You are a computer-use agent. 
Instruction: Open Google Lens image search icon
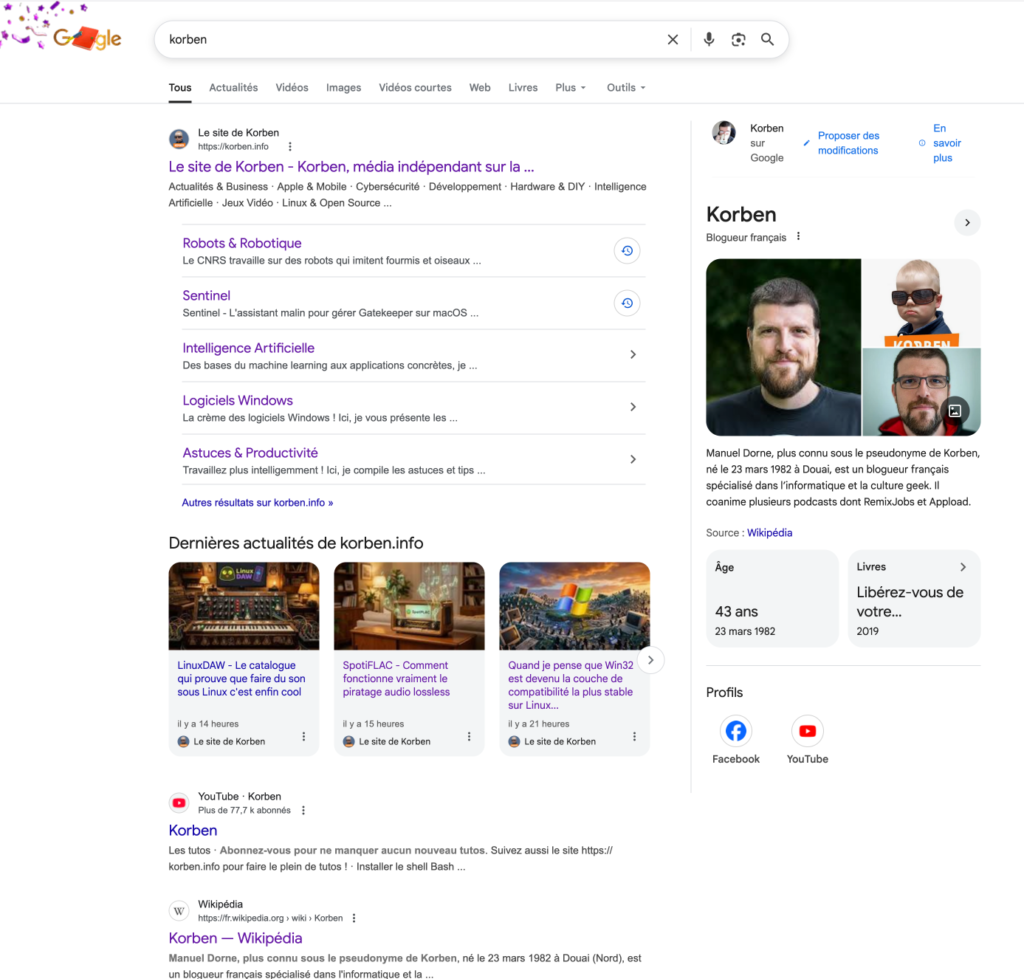pos(738,40)
